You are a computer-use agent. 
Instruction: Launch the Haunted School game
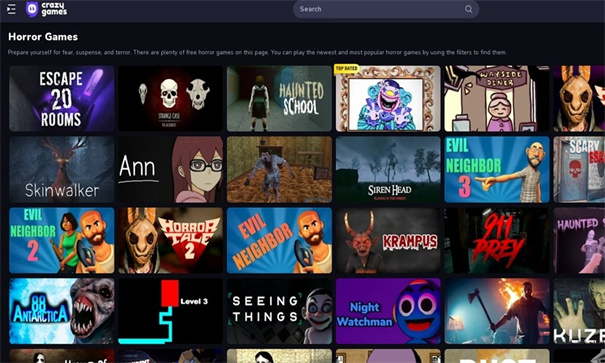(x=279, y=98)
